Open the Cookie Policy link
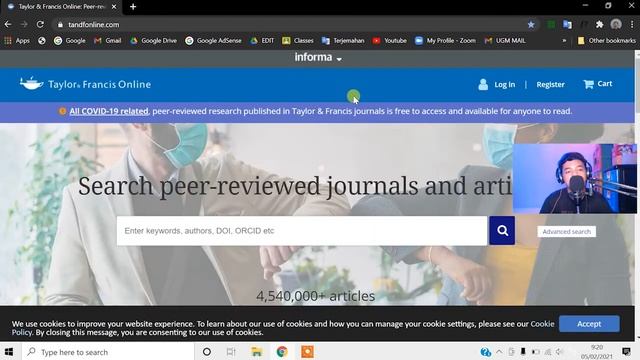This screenshot has width=640, height=360. tap(542, 324)
